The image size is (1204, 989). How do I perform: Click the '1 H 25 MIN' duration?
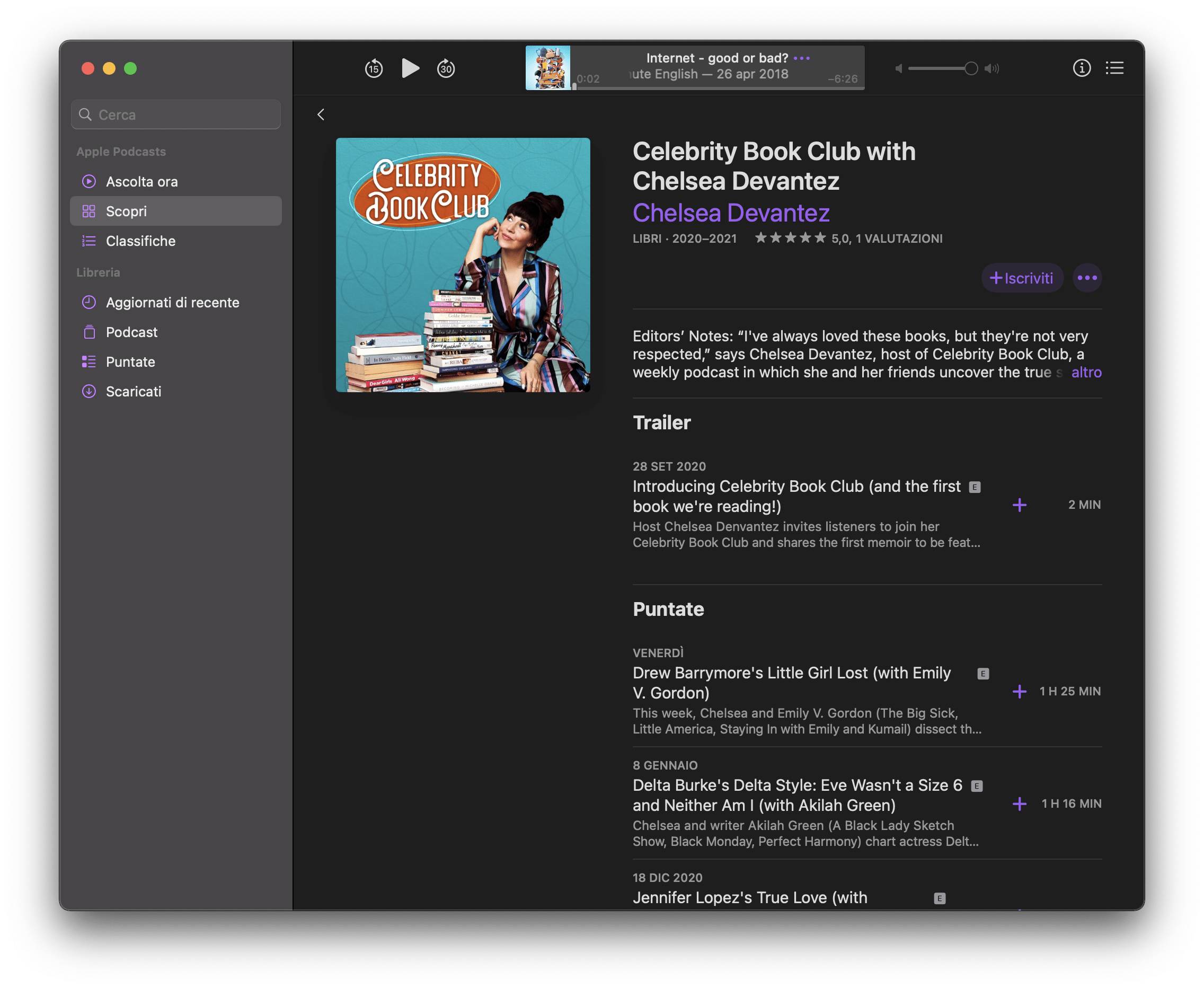pos(1070,691)
